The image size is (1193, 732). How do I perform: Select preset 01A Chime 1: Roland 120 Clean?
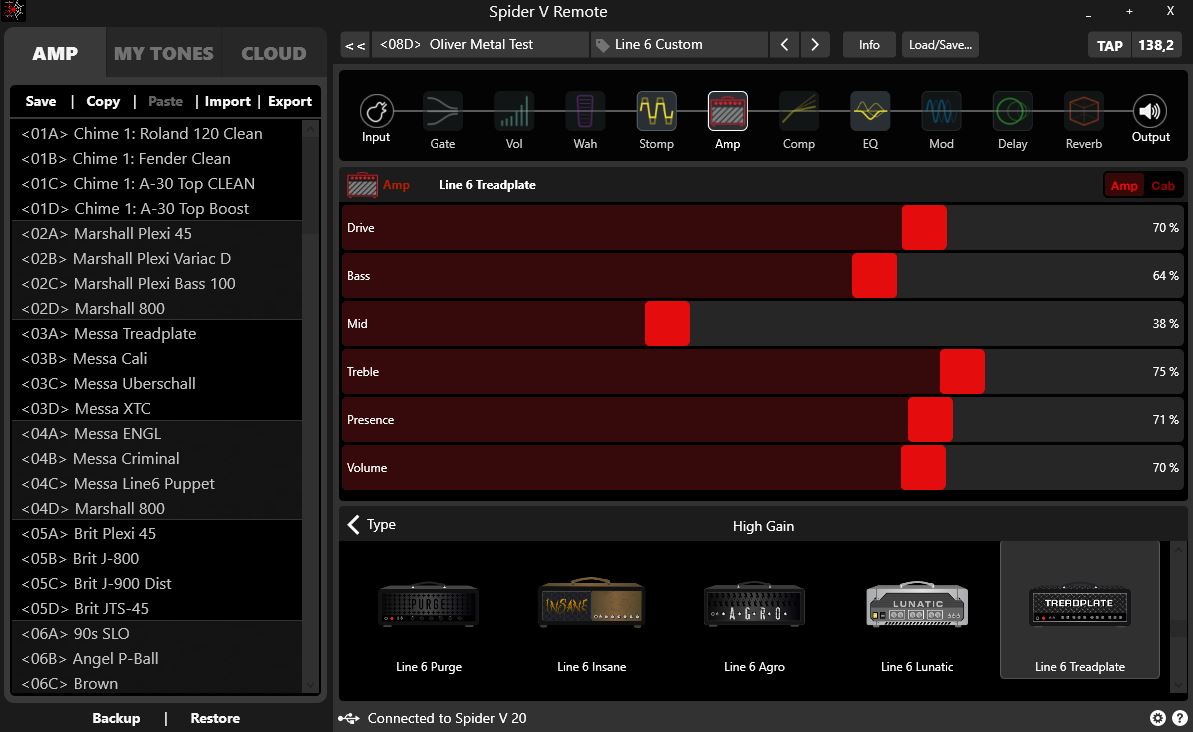(x=157, y=134)
